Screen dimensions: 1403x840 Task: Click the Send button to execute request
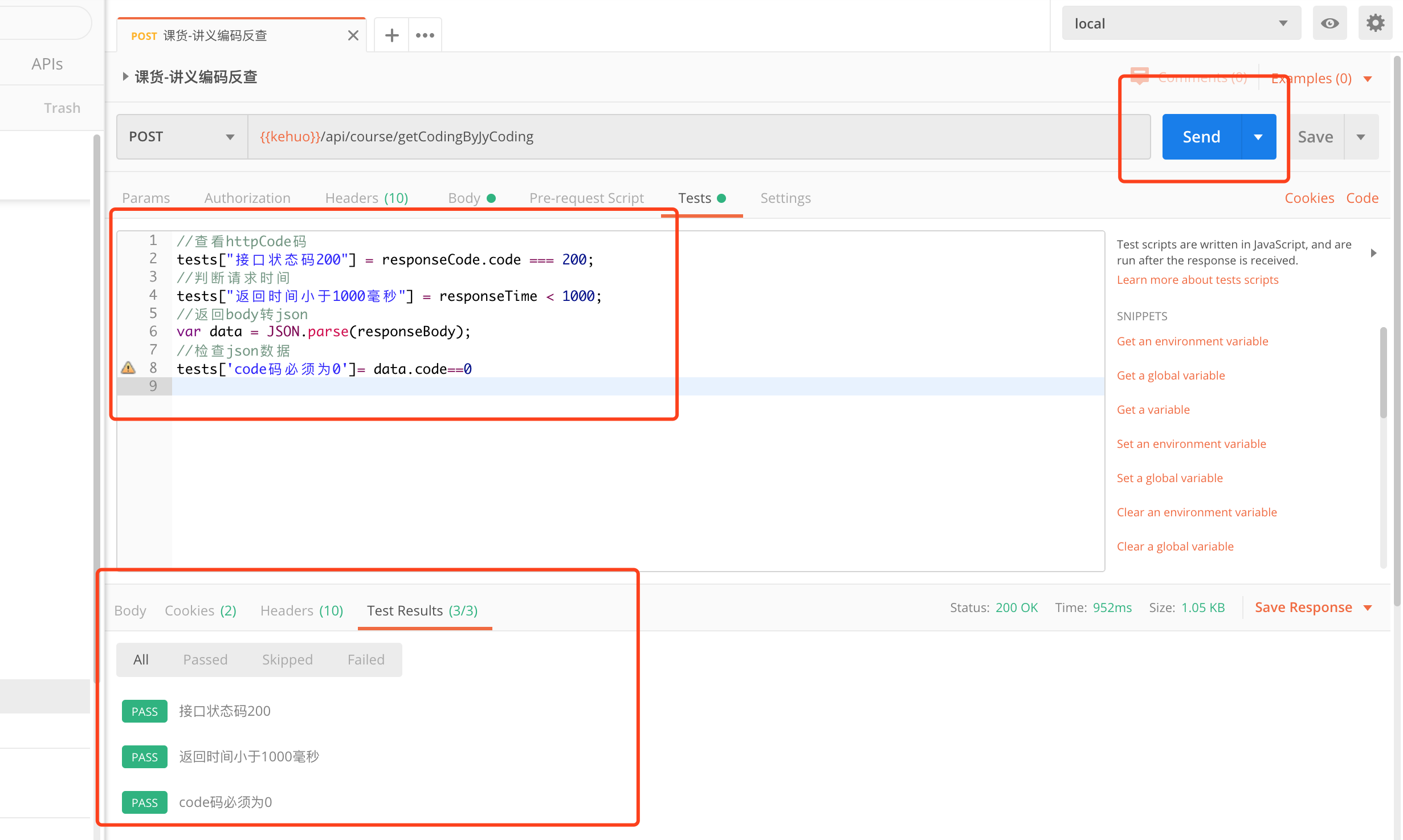1200,136
